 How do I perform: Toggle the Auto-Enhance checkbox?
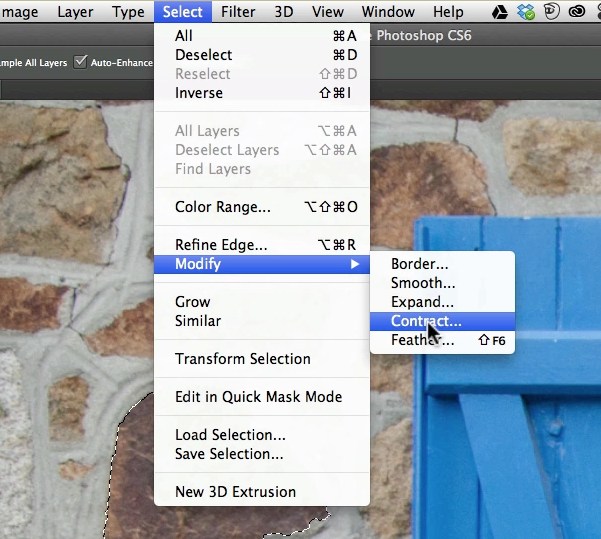tap(81, 62)
